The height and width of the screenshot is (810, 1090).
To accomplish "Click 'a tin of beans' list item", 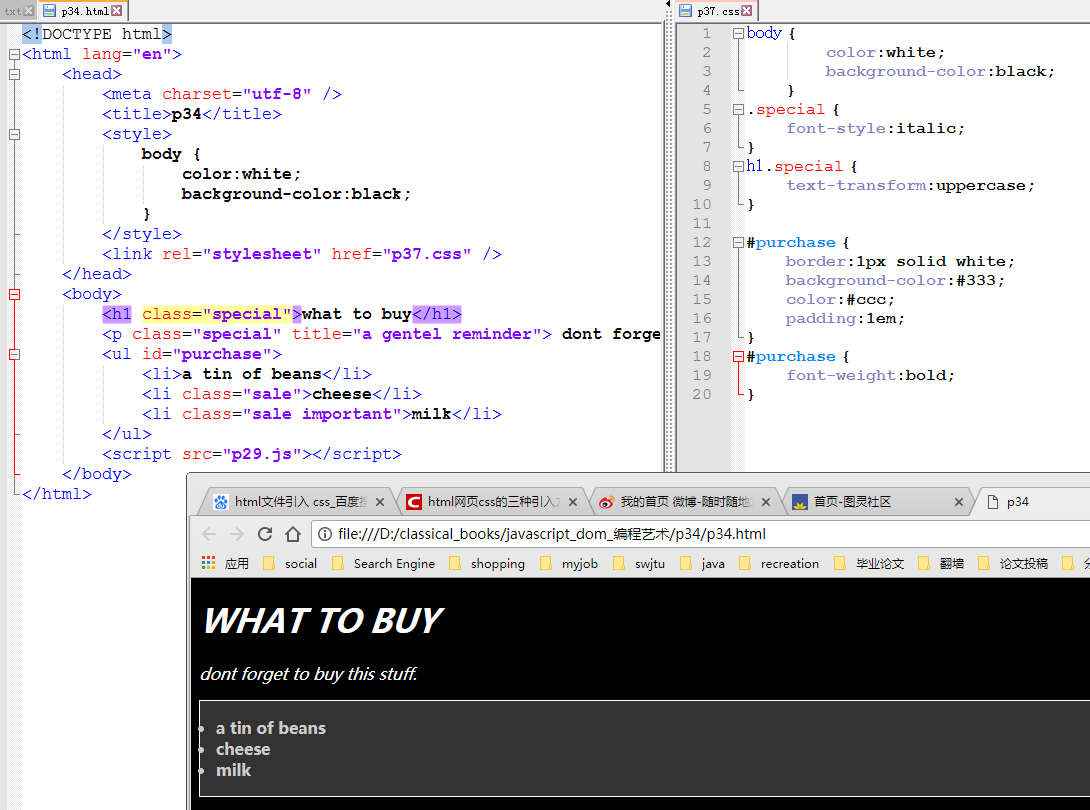I will (x=270, y=728).
